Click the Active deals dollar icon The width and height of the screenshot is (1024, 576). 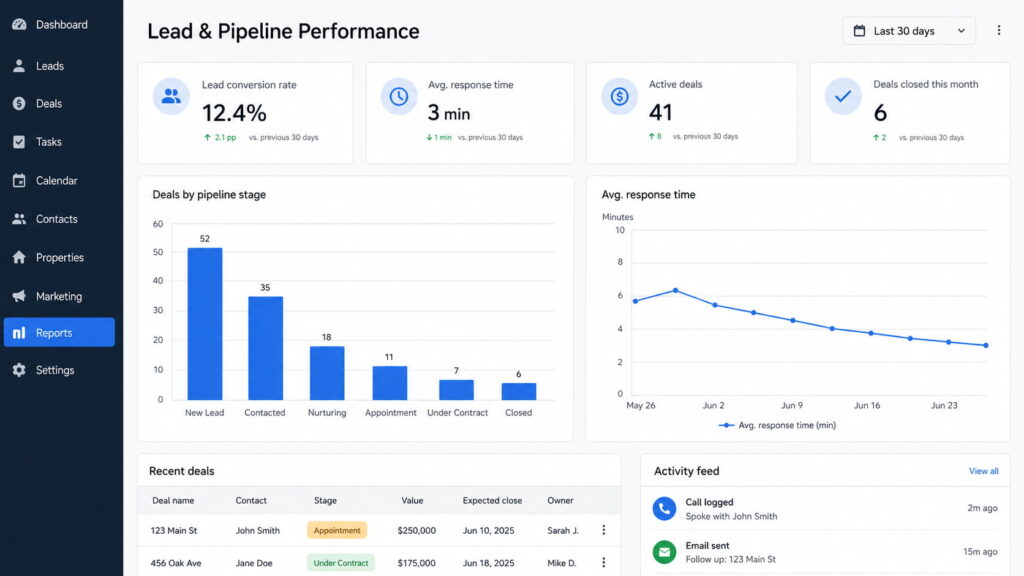tap(619, 96)
